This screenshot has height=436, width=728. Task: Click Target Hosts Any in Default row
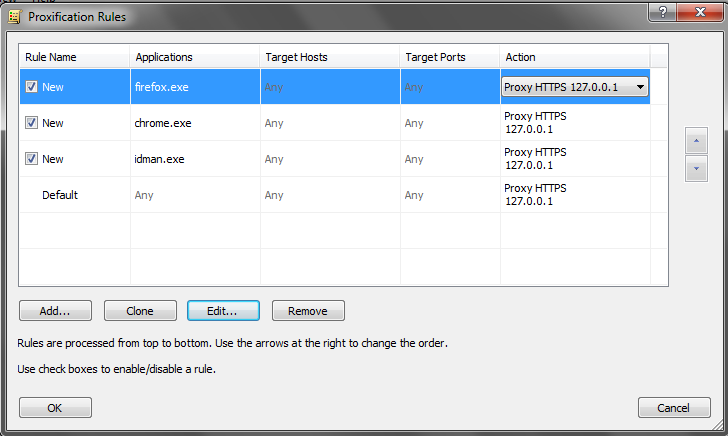[274, 195]
